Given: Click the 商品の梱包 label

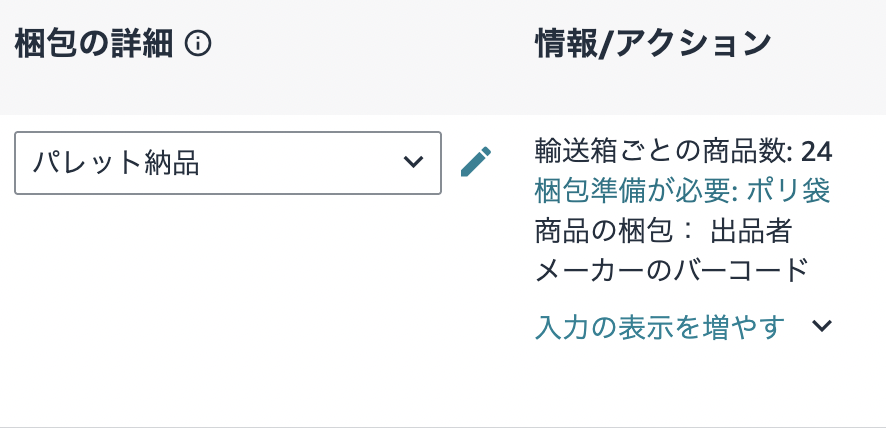Looking at the screenshot, I should (x=609, y=230).
